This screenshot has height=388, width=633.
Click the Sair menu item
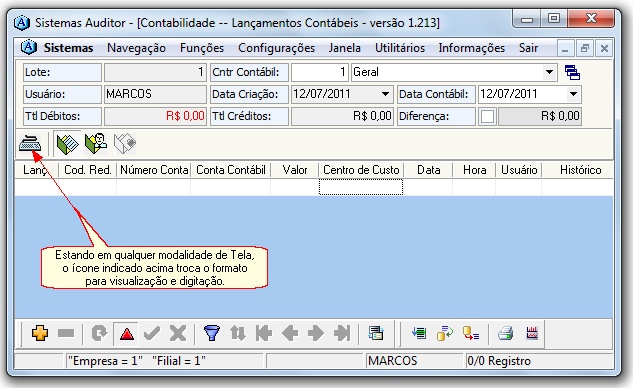(x=528, y=48)
